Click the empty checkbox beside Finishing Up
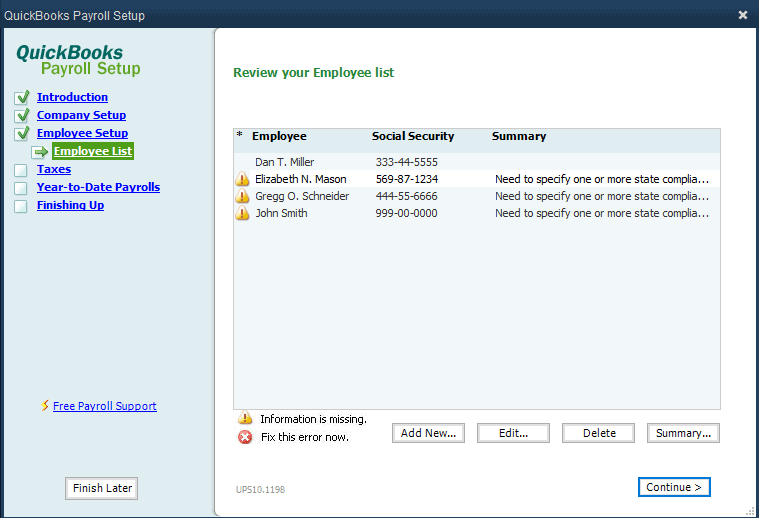759x518 pixels. point(21,206)
